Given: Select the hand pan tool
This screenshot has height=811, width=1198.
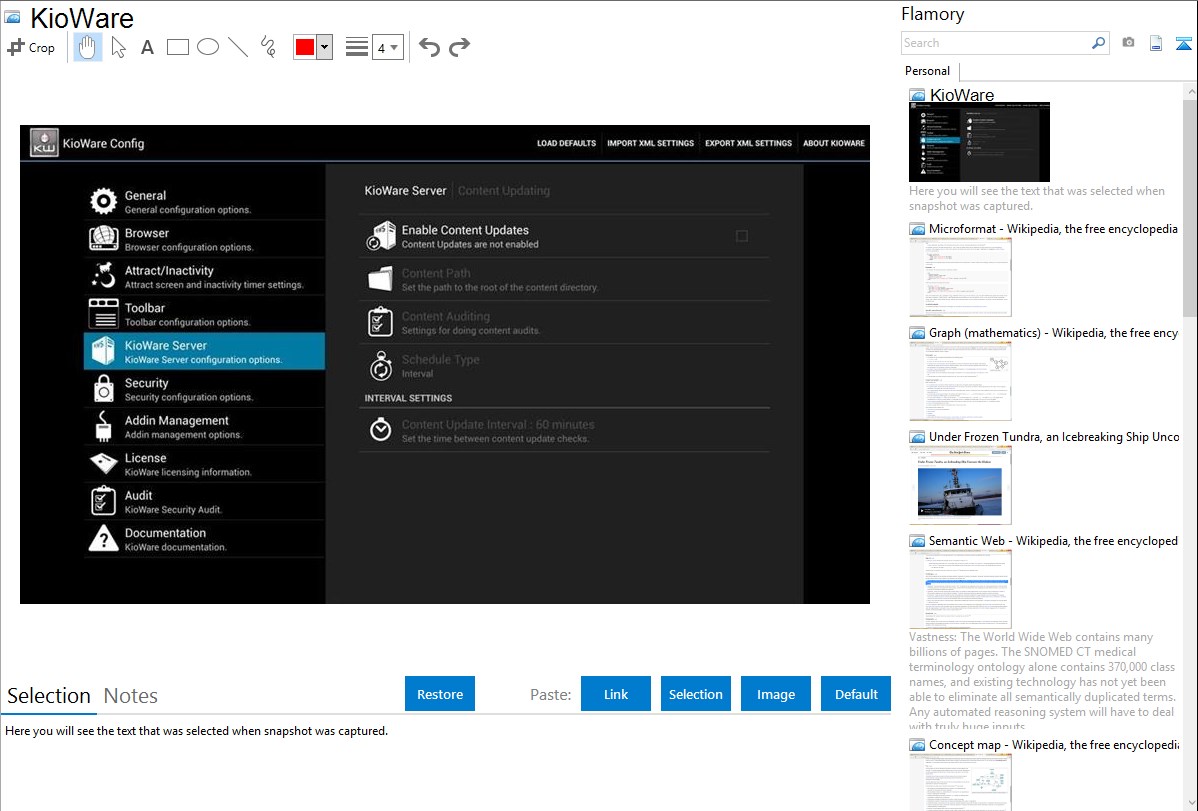Looking at the screenshot, I should pos(87,47).
